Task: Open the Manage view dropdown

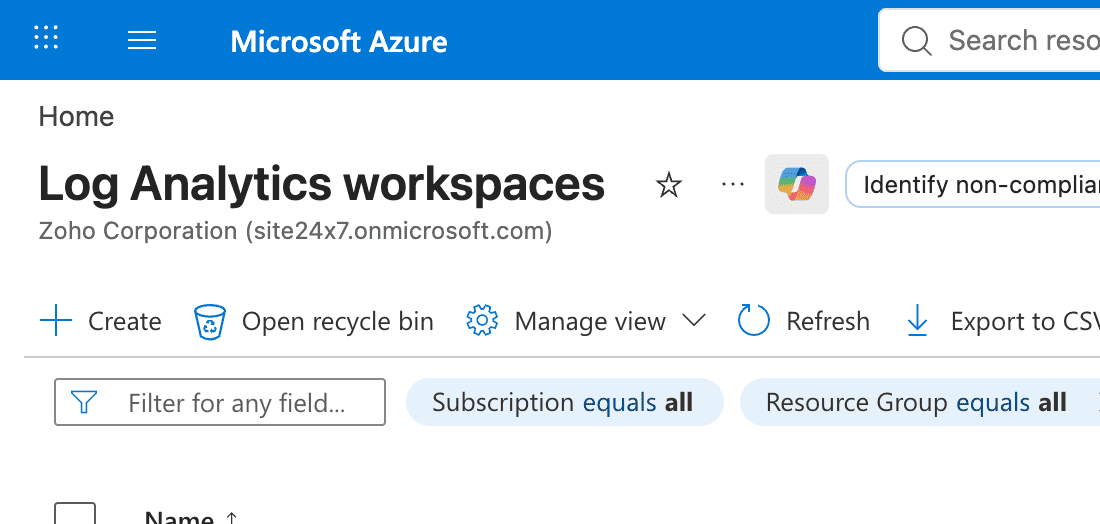Action: click(x=586, y=321)
